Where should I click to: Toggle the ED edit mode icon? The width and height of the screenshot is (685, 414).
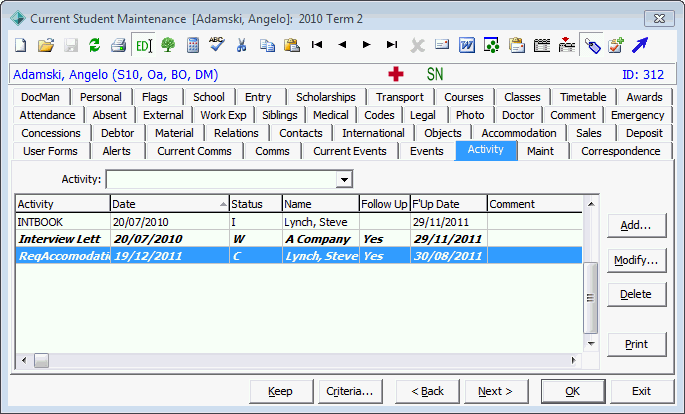coord(143,45)
